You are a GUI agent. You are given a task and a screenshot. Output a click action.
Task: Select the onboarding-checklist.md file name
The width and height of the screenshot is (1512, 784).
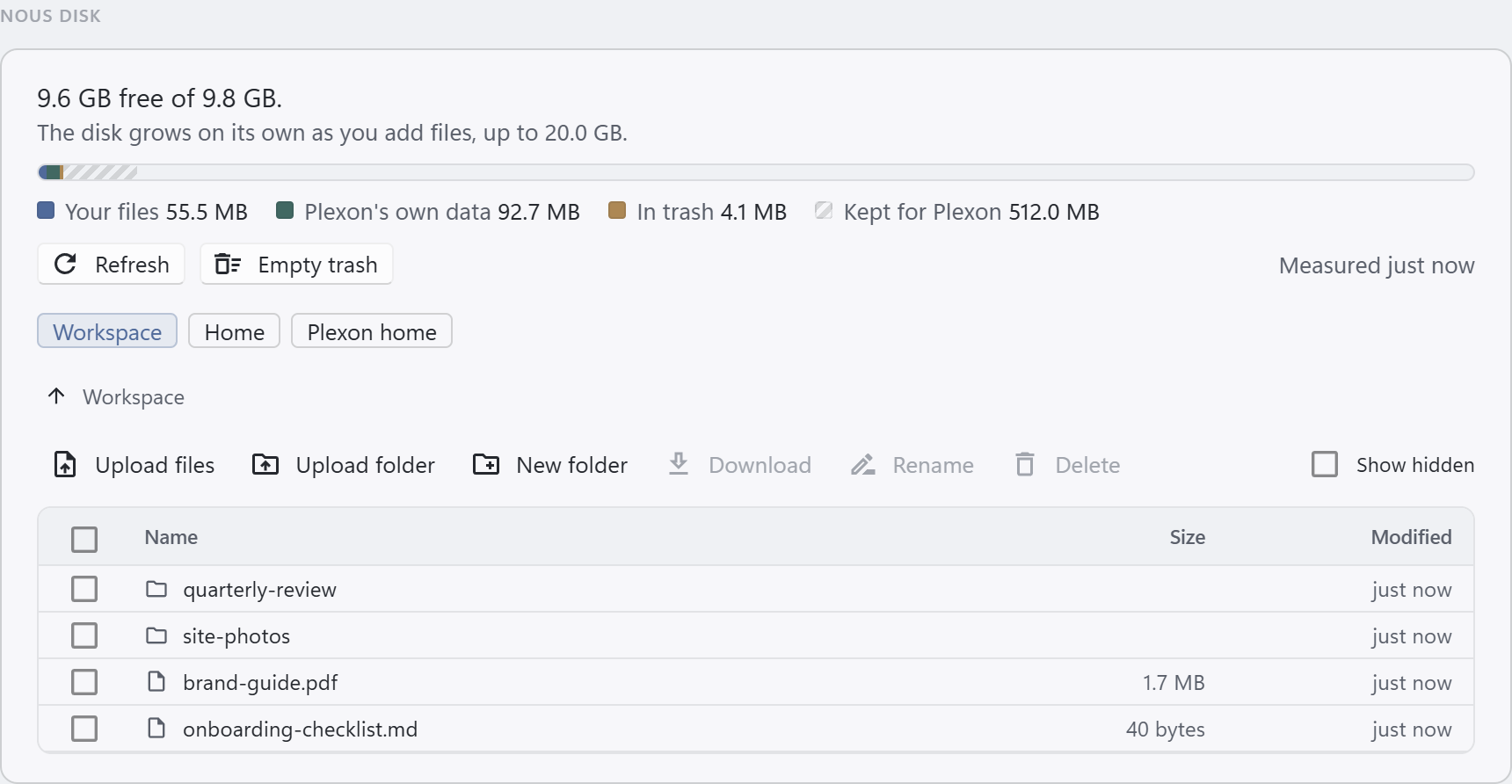(x=300, y=730)
